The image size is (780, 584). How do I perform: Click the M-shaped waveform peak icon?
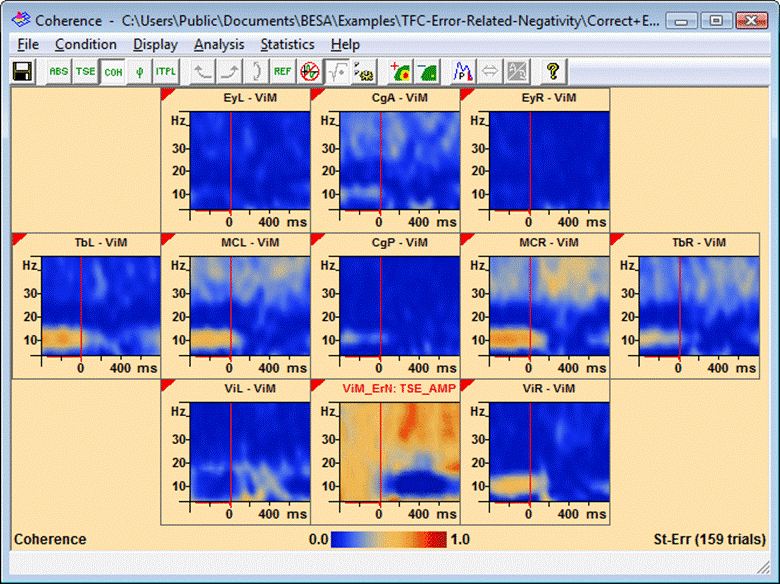tap(463, 72)
